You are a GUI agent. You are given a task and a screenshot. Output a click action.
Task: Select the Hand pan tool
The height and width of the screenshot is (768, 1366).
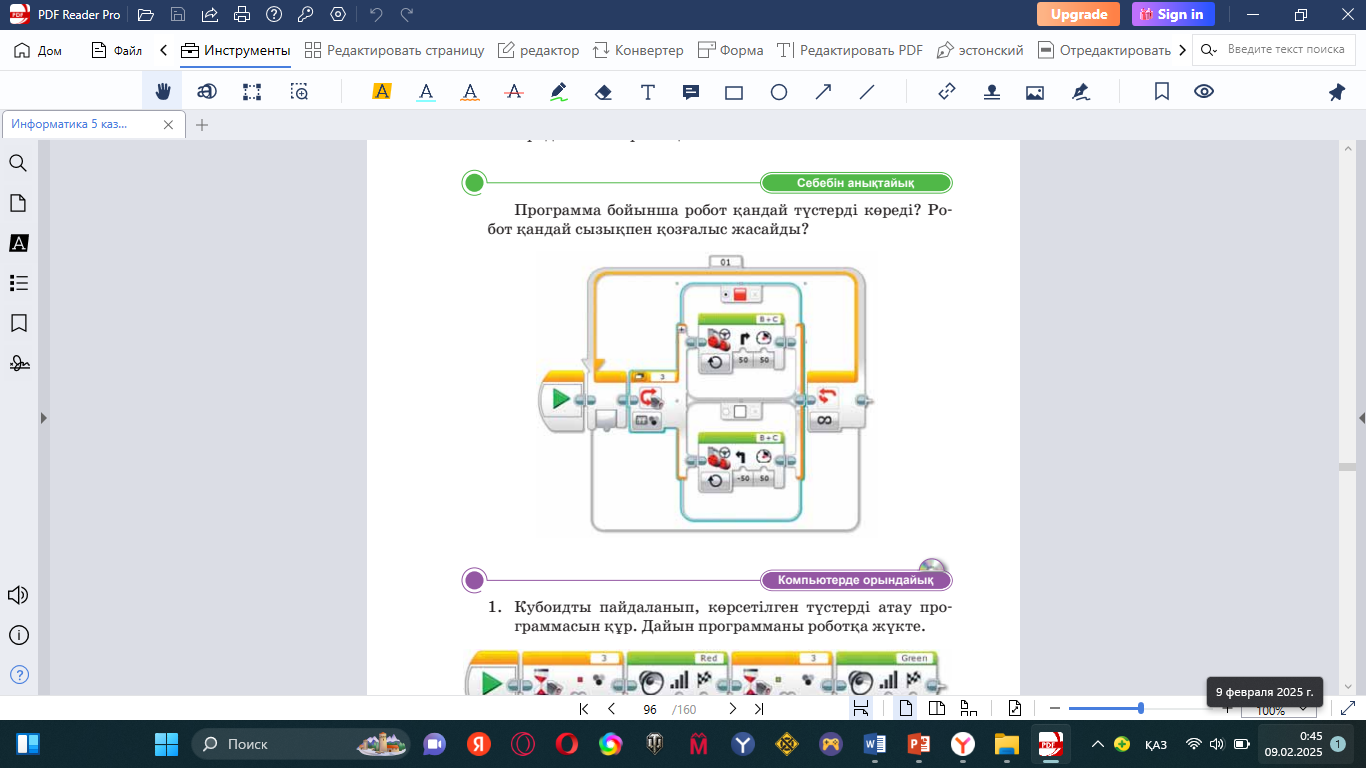pos(162,92)
